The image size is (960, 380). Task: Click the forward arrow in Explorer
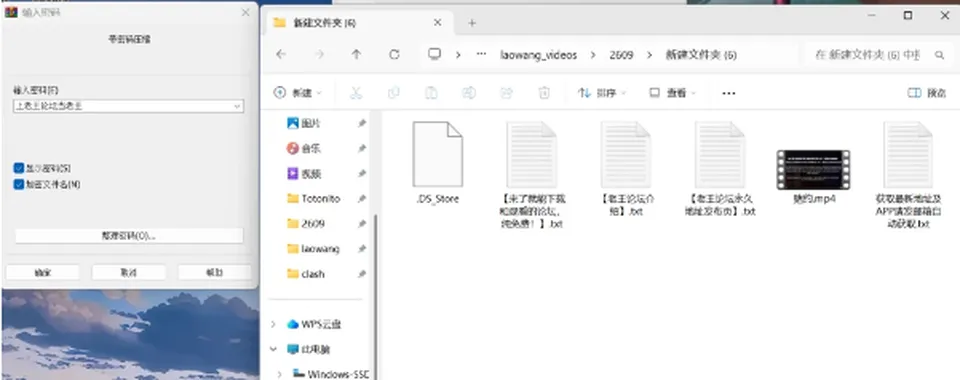(319, 54)
